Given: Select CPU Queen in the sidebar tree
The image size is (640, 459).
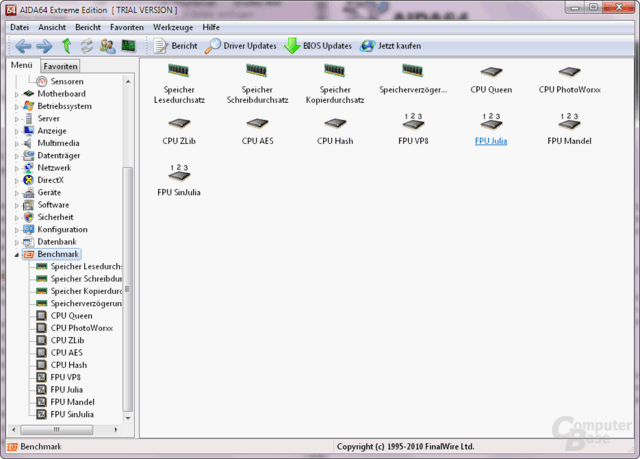Looking at the screenshot, I should point(71,316).
